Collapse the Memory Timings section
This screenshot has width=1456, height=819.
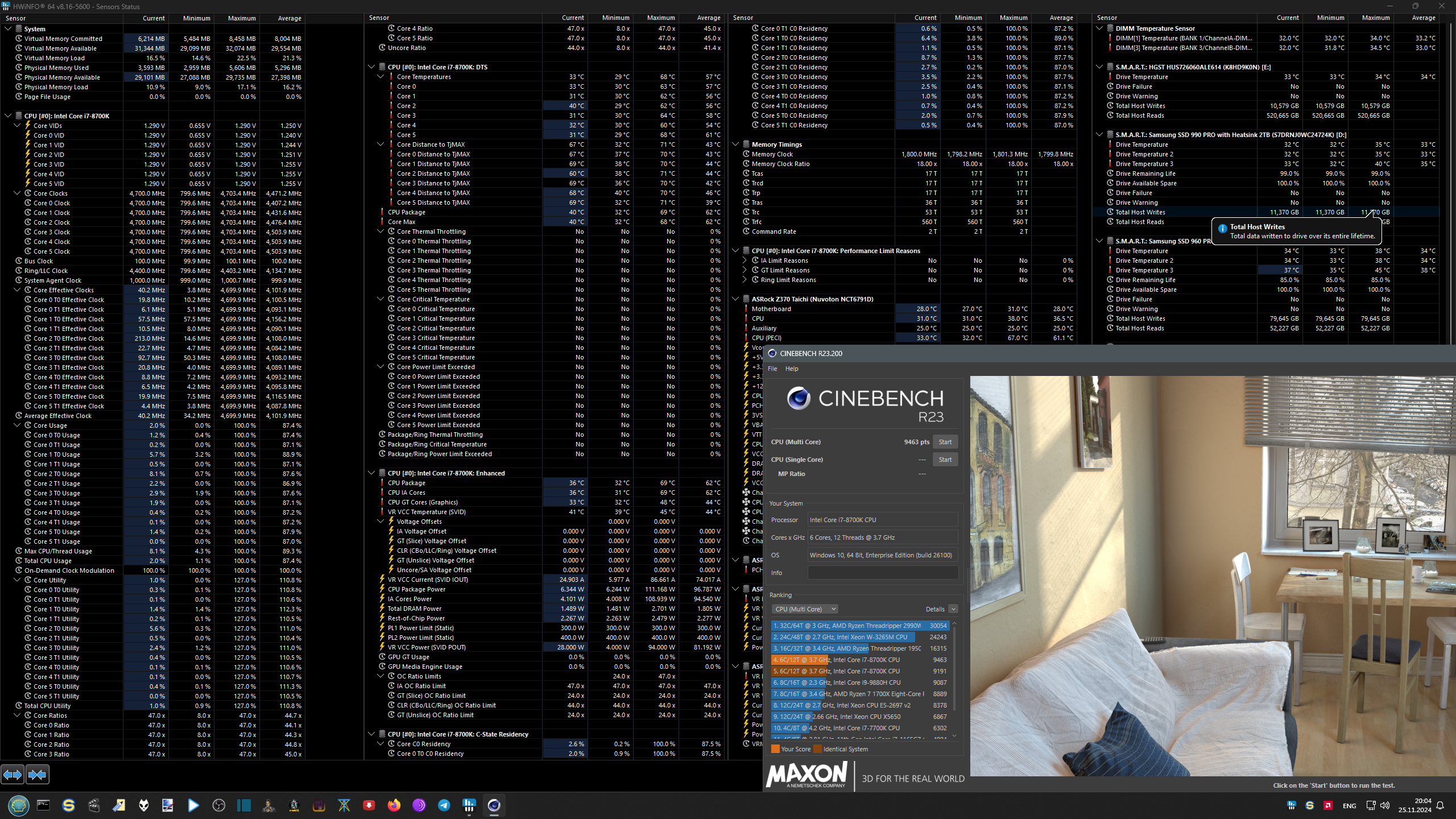735,144
